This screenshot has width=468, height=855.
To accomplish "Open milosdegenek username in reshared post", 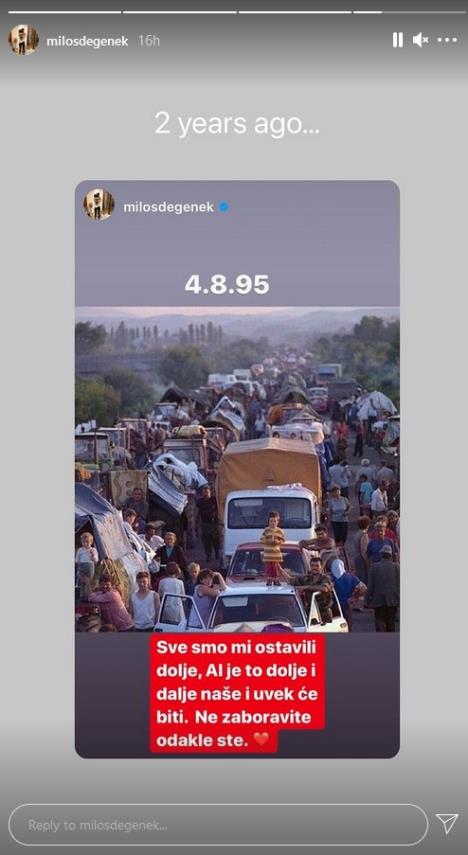I will click(169, 208).
